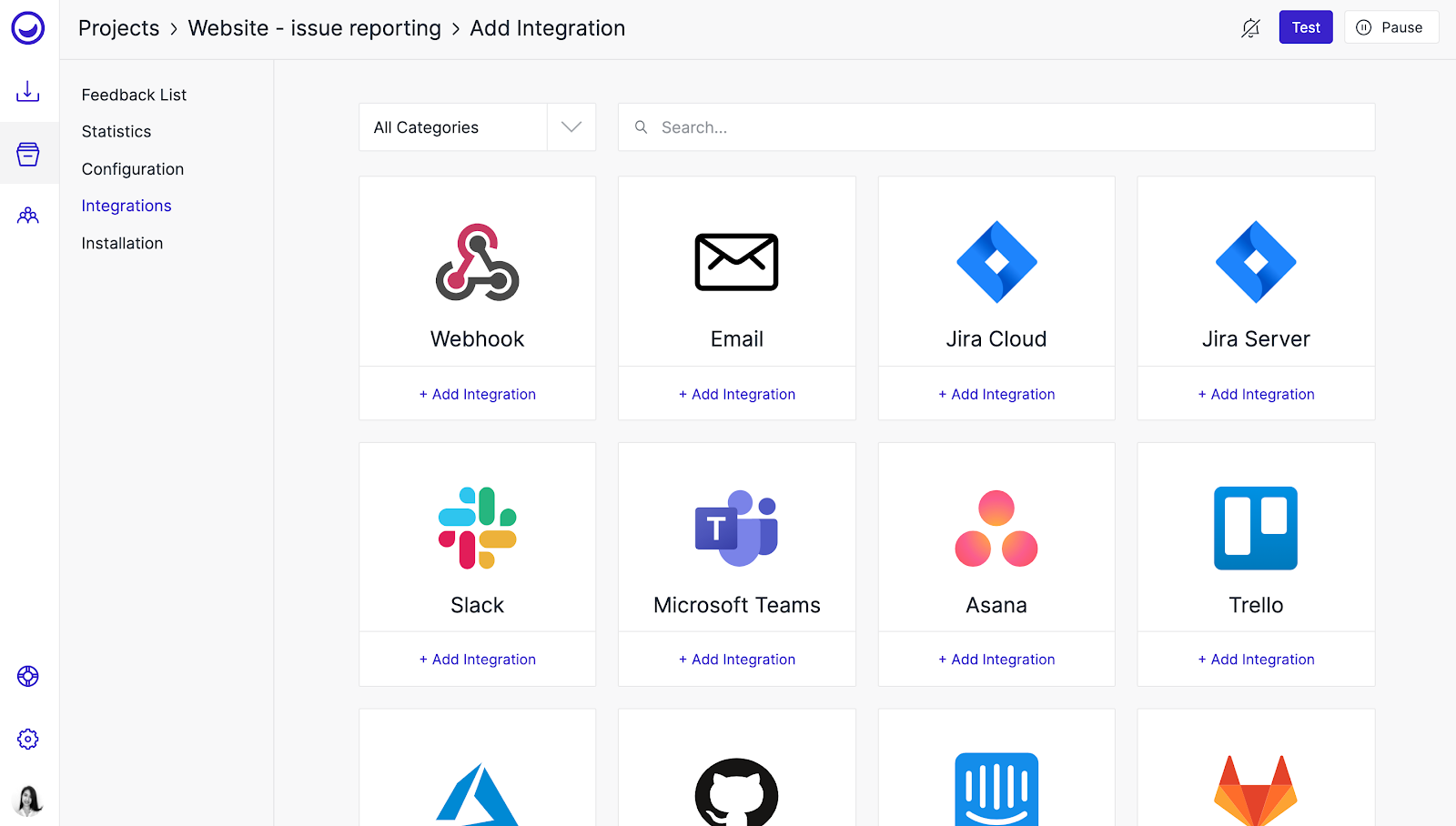This screenshot has width=1456, height=826.
Task: Focus the Search integrations input field
Action: click(x=996, y=127)
